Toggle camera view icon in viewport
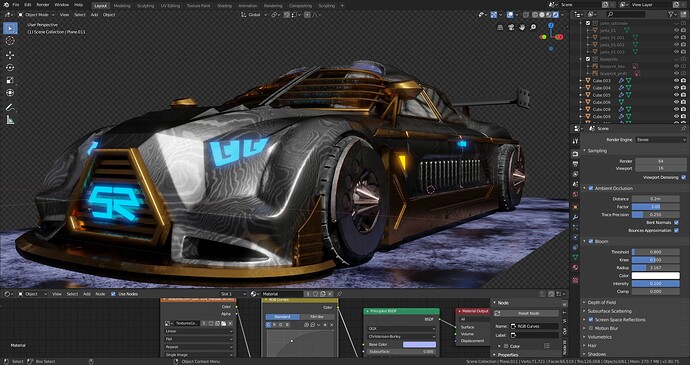This screenshot has width=690, height=365. (511, 27)
